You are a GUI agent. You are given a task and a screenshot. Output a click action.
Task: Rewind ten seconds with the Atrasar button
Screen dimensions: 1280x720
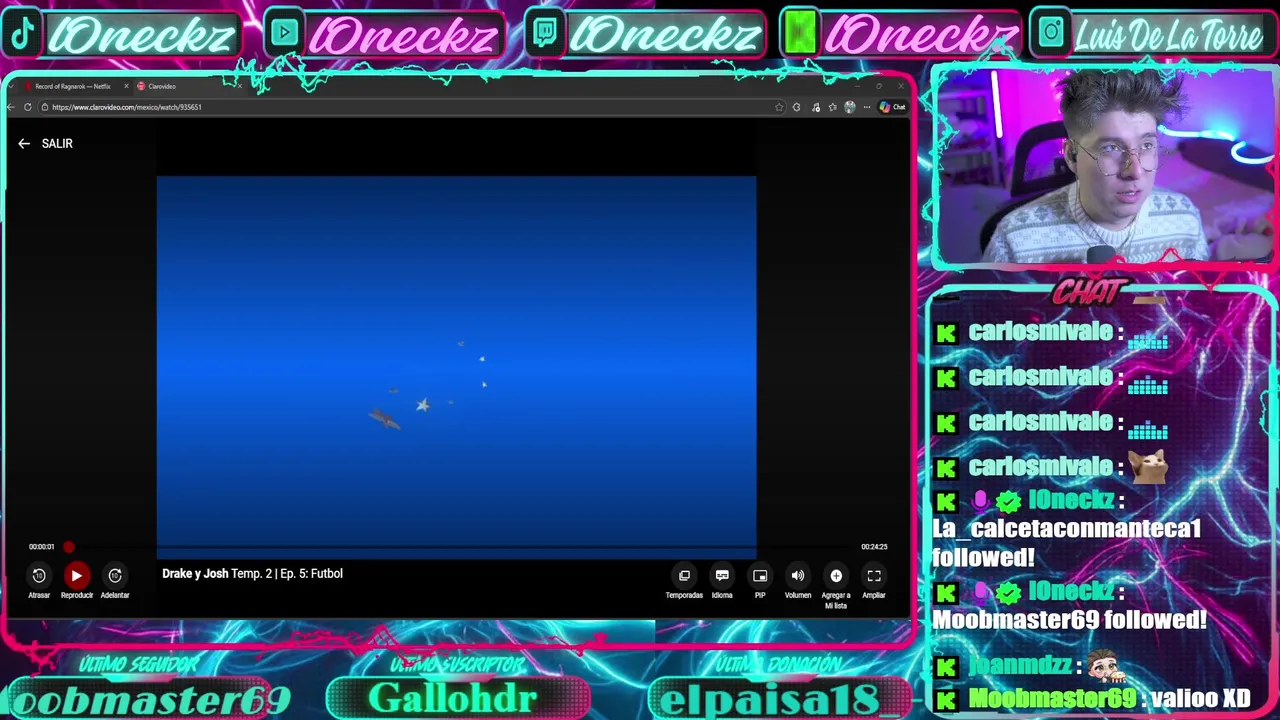(x=38, y=575)
